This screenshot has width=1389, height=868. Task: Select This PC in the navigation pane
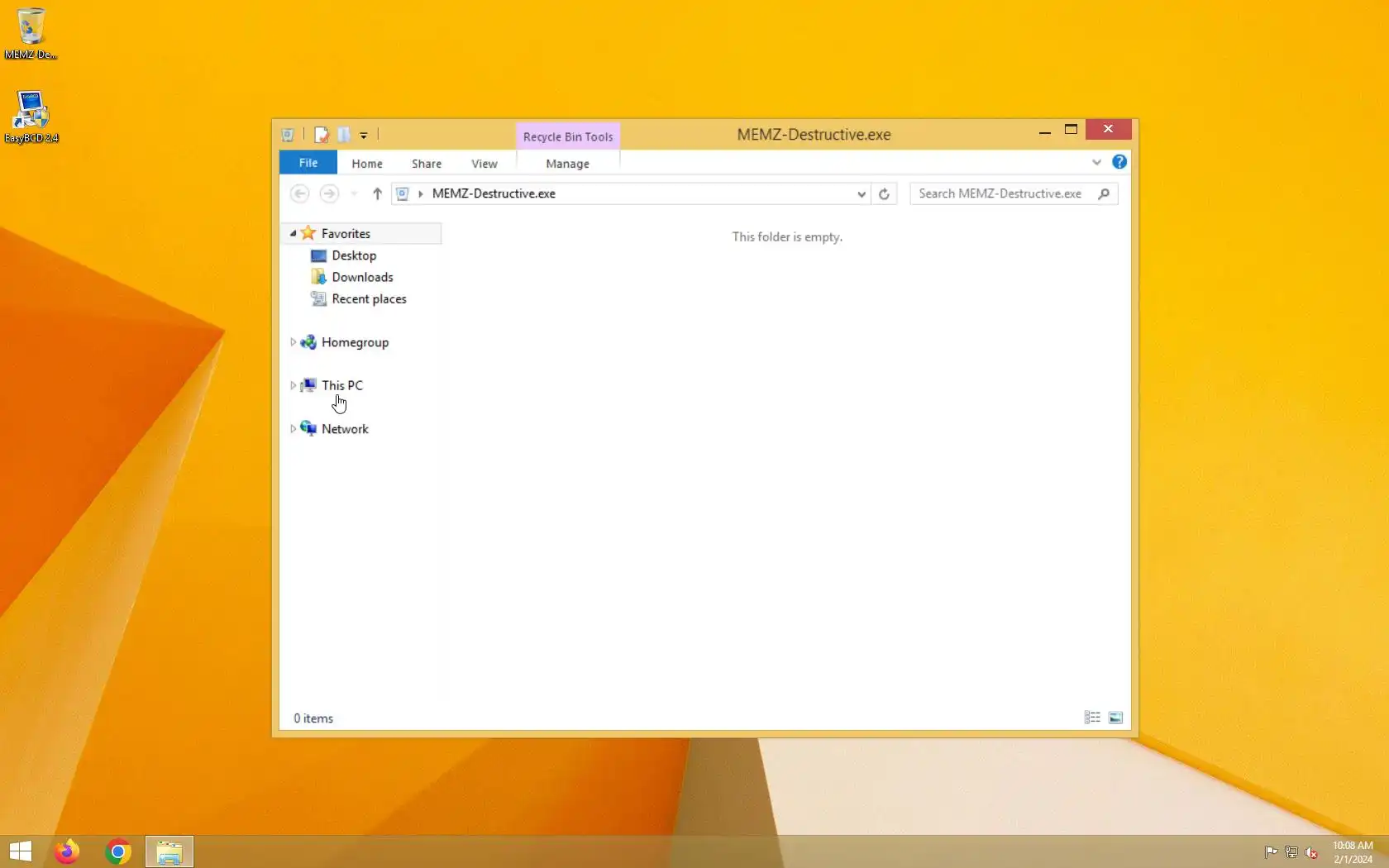click(342, 385)
